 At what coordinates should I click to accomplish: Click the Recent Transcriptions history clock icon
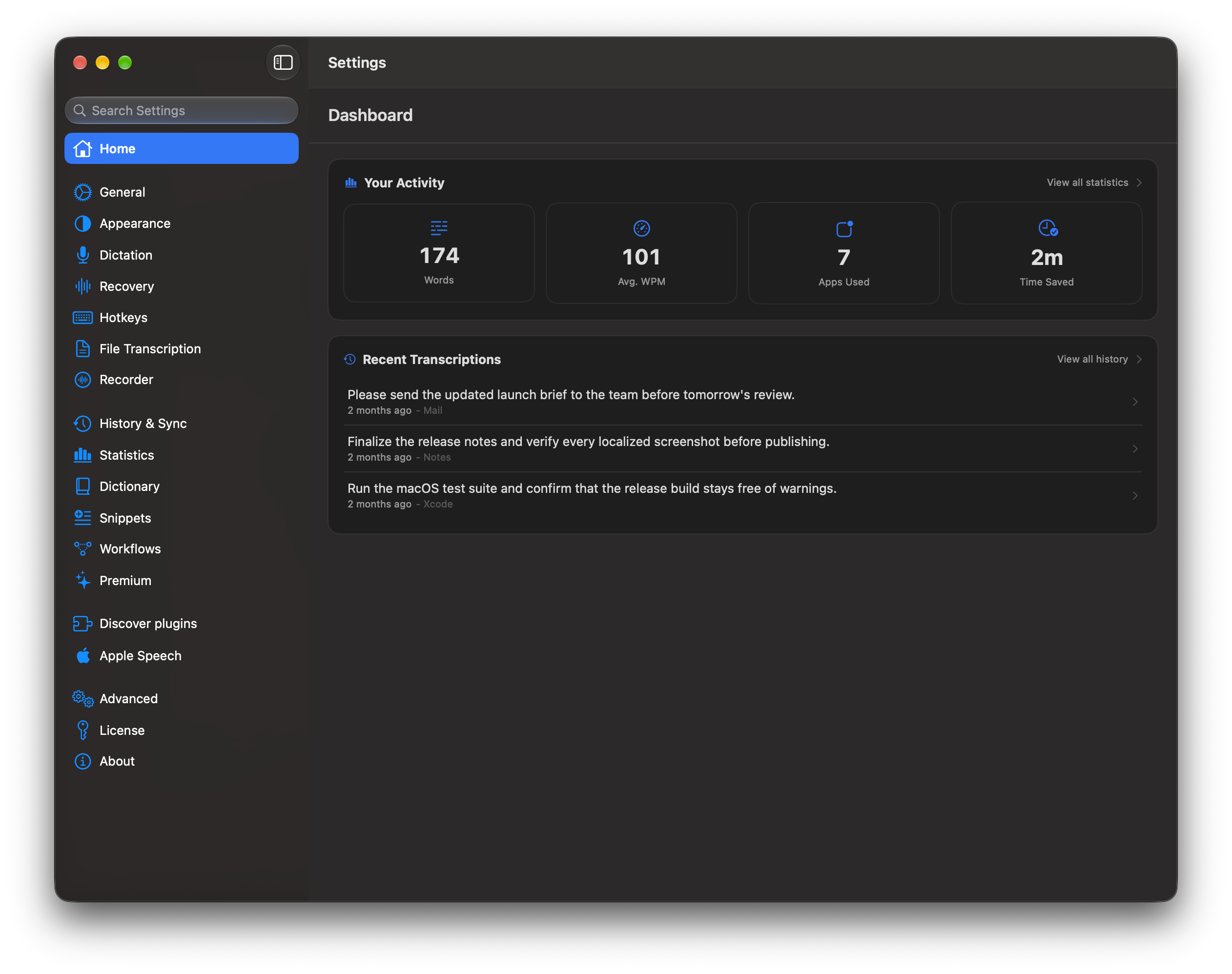(349, 359)
